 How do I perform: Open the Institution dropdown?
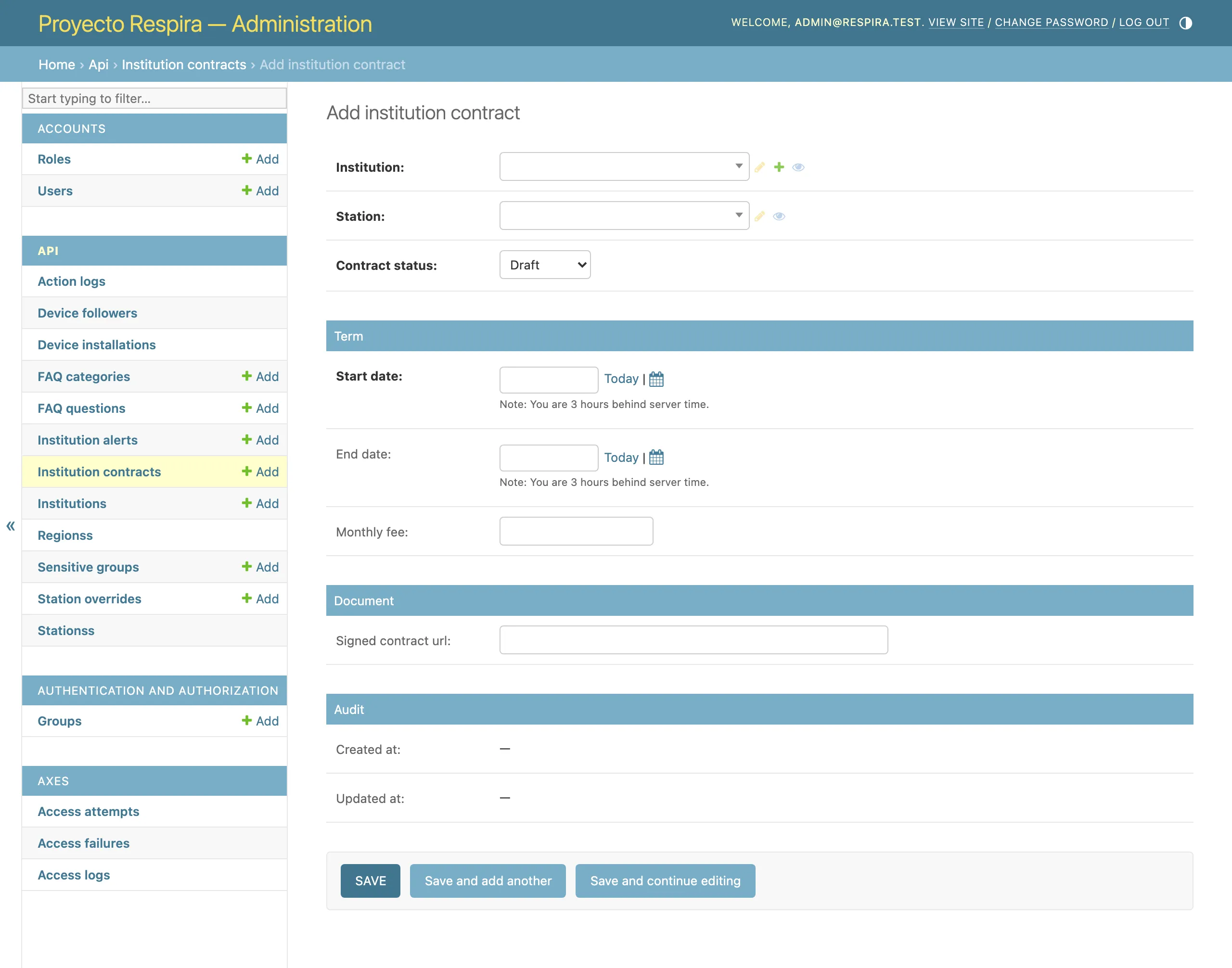click(624, 166)
